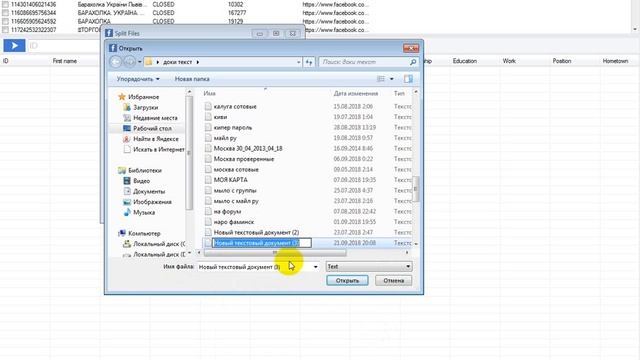Expand the chevron before доки текст
This screenshot has height=360, width=640.
coord(158,62)
